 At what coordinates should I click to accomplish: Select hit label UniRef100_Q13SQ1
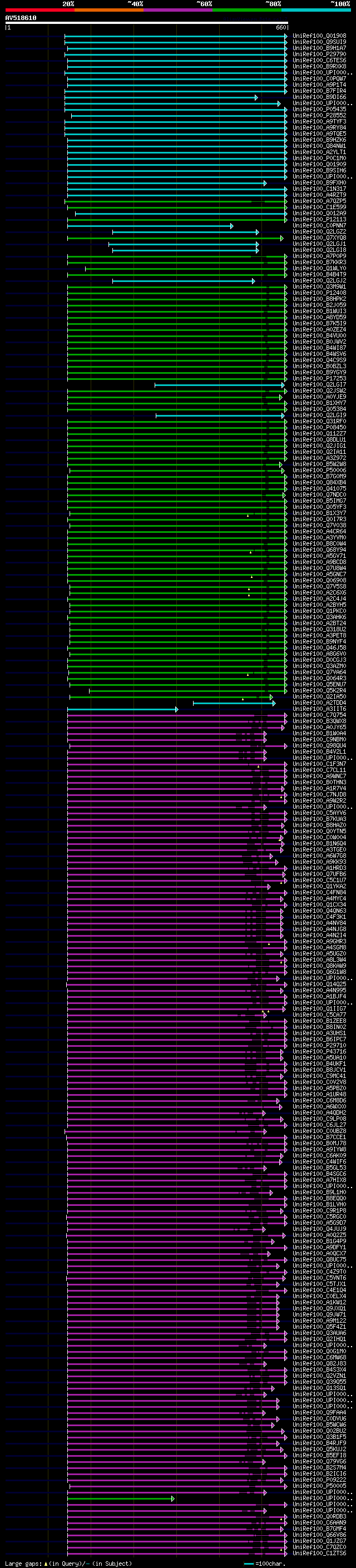click(x=319, y=1388)
